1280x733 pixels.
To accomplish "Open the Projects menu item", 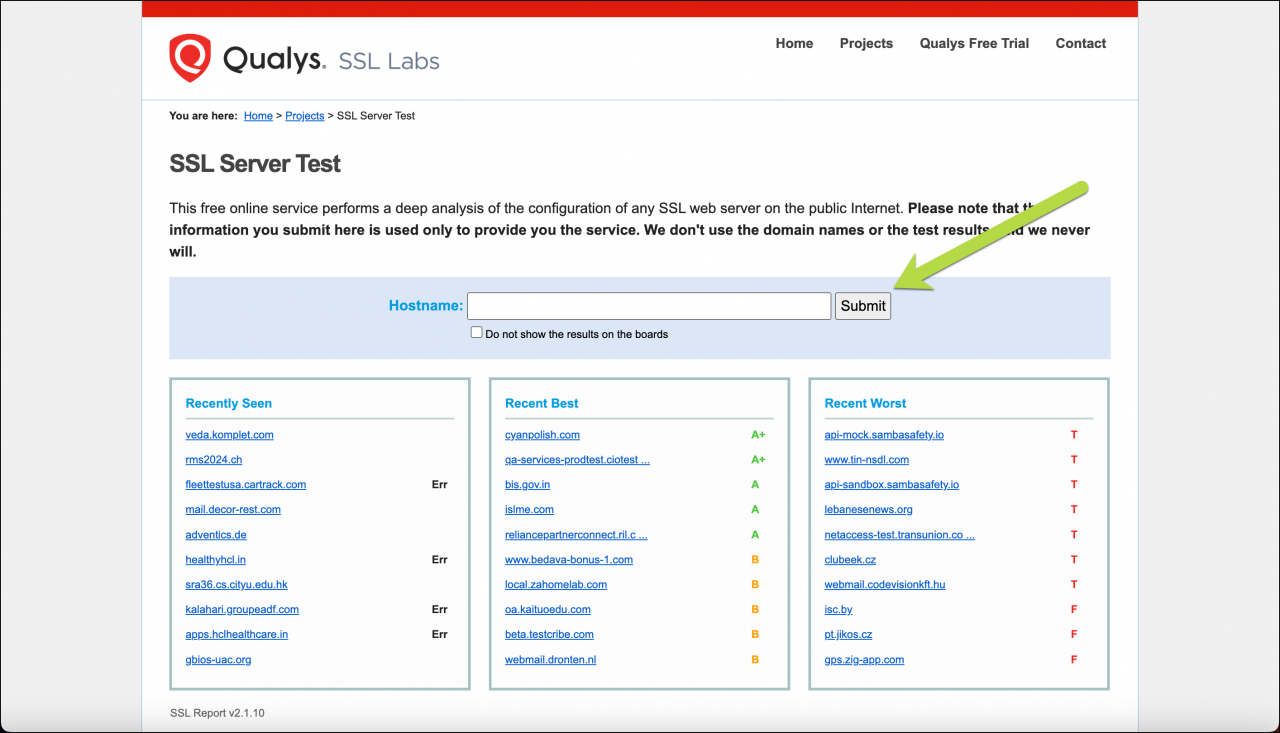I will [x=866, y=44].
